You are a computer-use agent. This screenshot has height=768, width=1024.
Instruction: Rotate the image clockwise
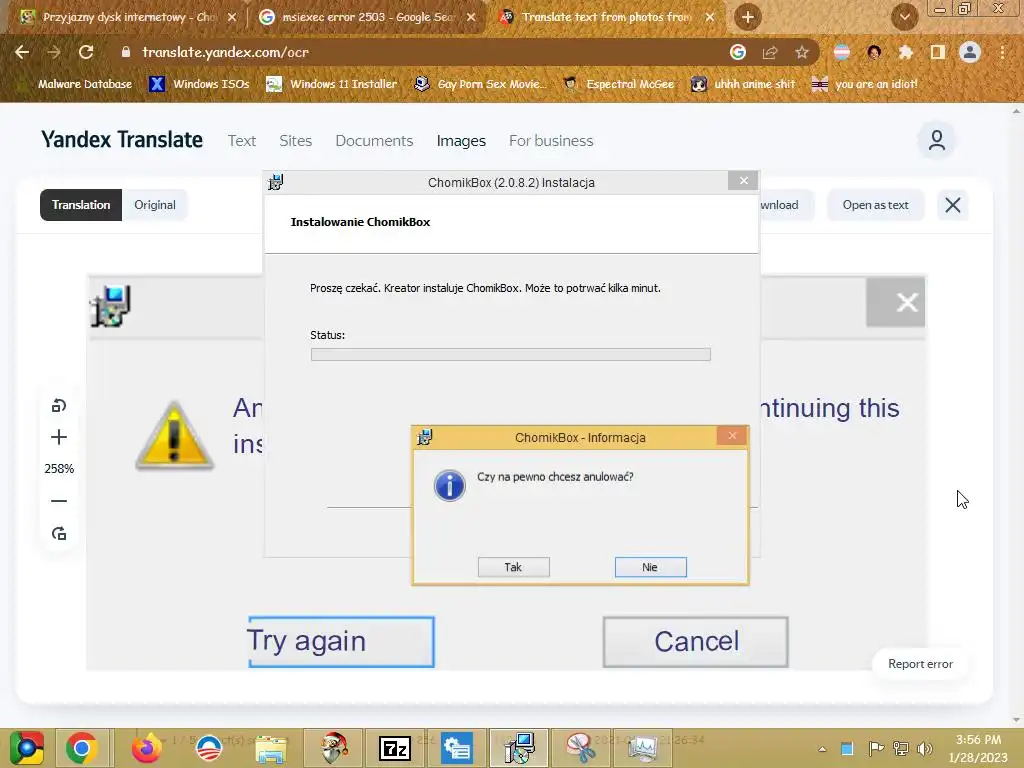click(x=59, y=534)
